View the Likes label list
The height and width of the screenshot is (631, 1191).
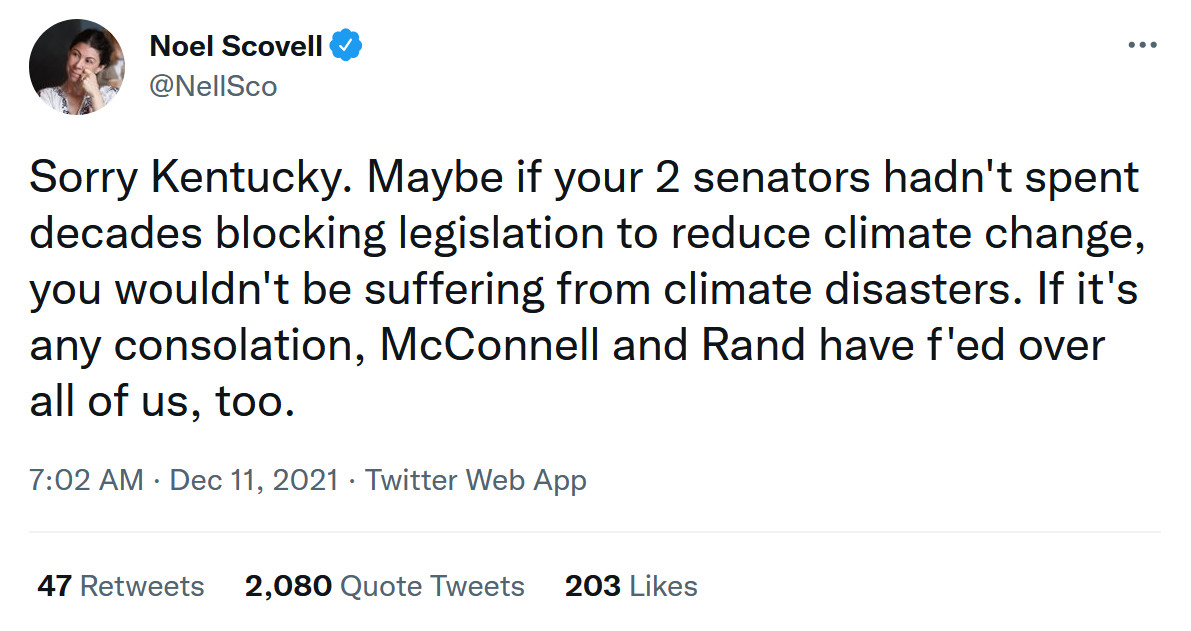663,586
